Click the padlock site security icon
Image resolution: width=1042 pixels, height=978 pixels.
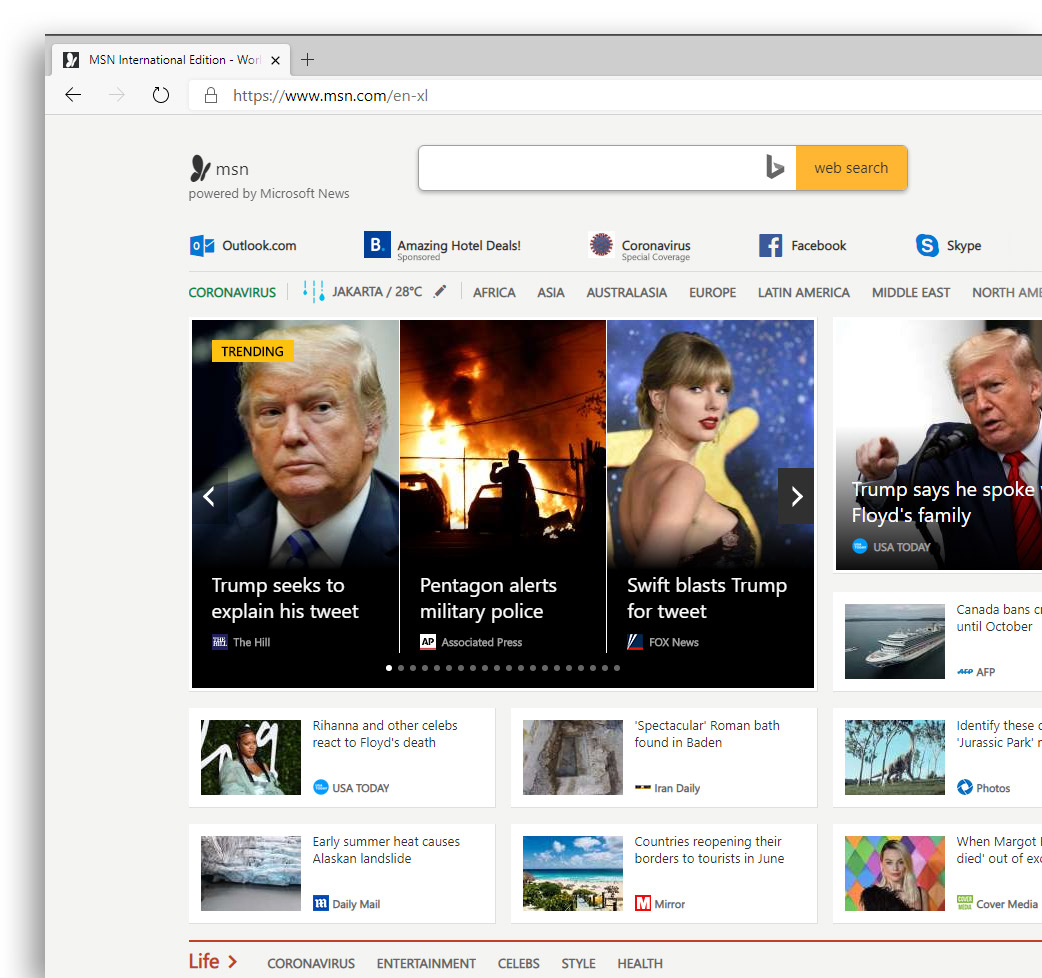click(x=211, y=96)
